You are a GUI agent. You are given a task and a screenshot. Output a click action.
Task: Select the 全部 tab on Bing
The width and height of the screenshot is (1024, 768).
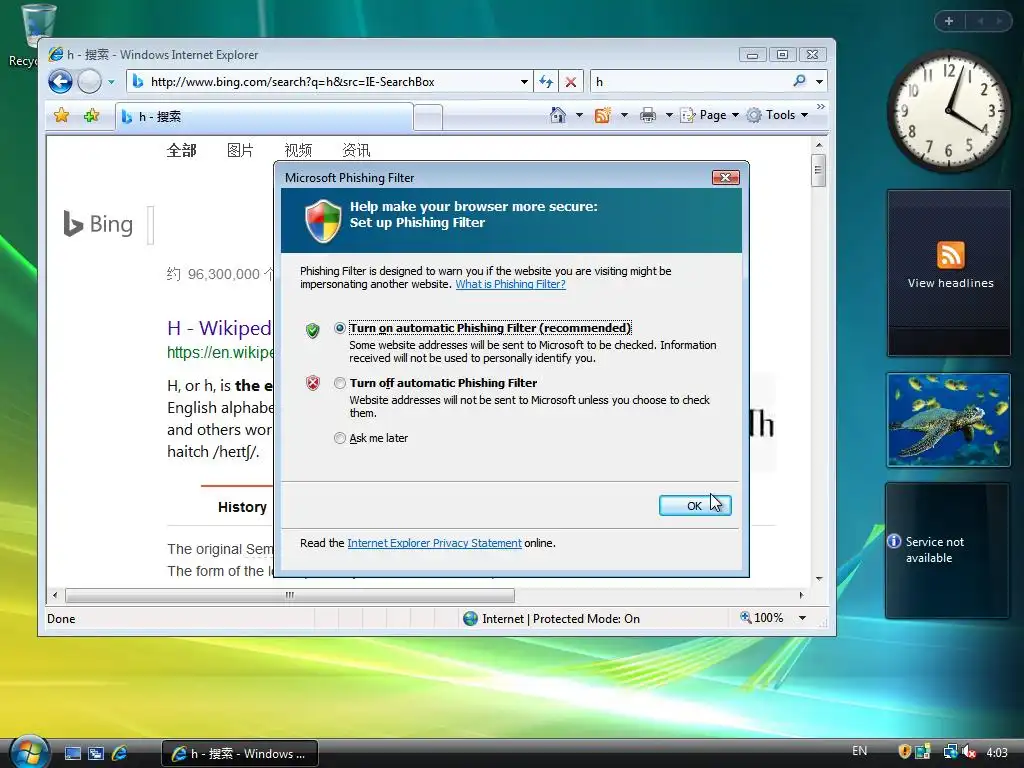pyautogui.click(x=182, y=151)
